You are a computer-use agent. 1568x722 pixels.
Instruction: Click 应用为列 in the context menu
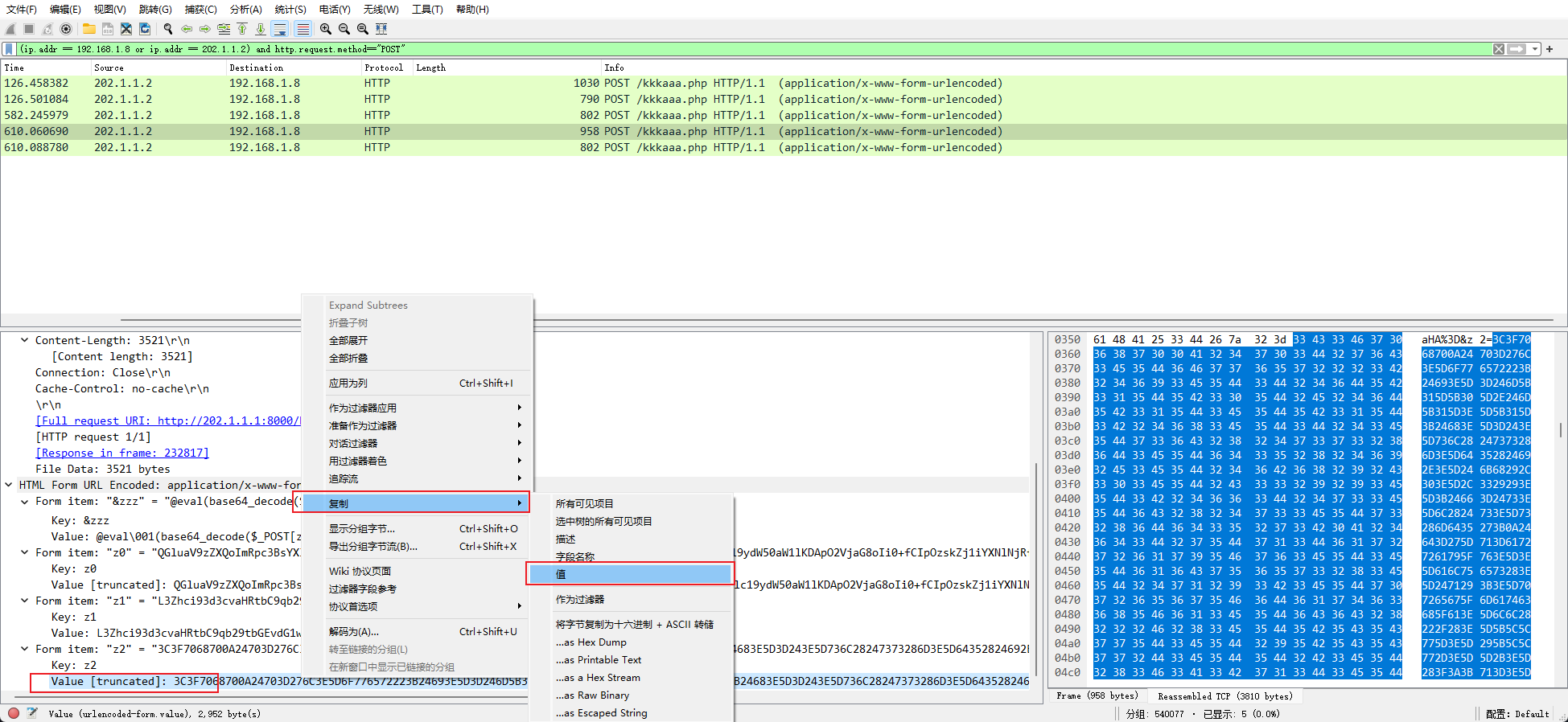(417, 383)
